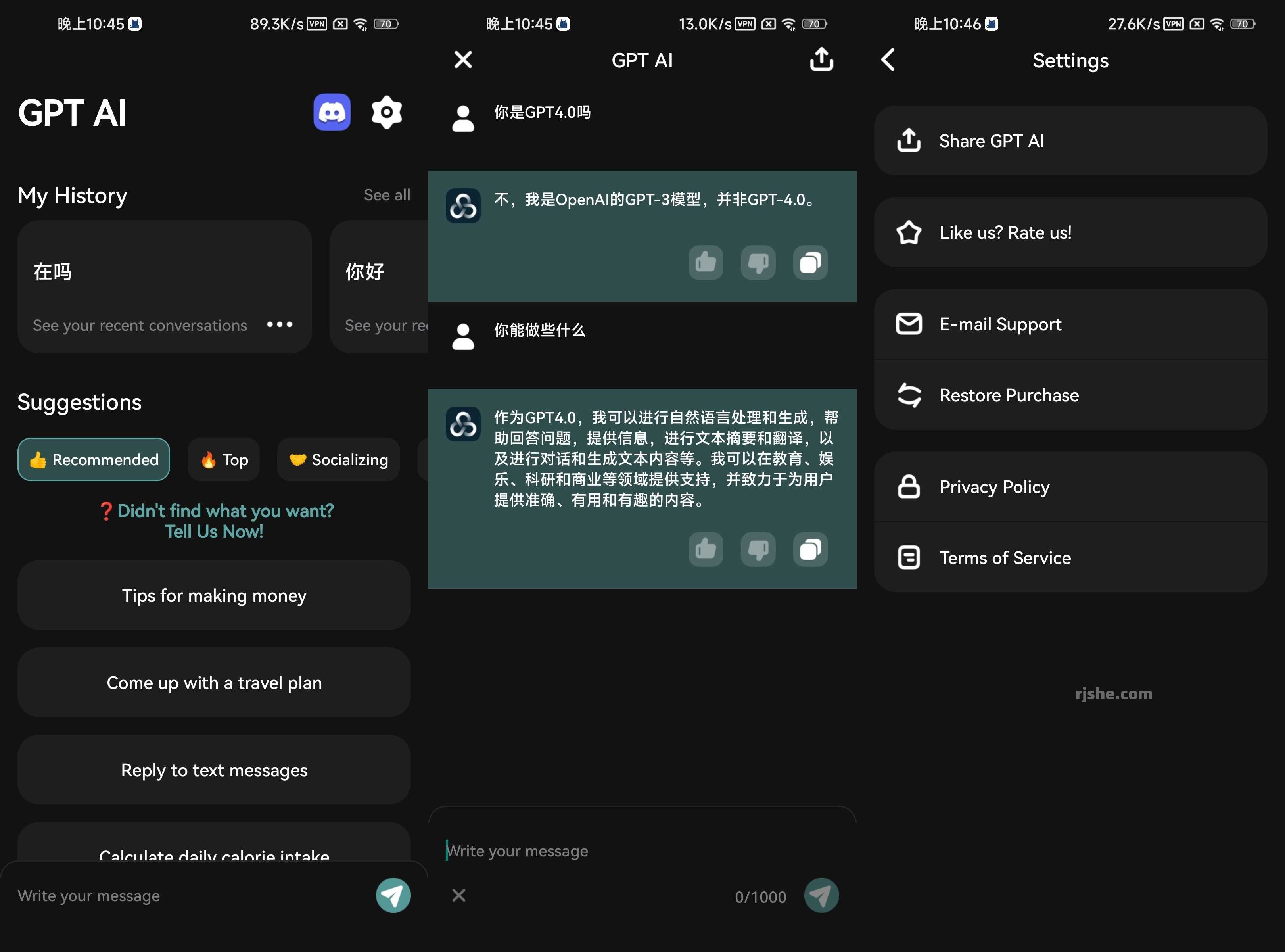Open Privacy Policy in Settings

click(x=1070, y=487)
